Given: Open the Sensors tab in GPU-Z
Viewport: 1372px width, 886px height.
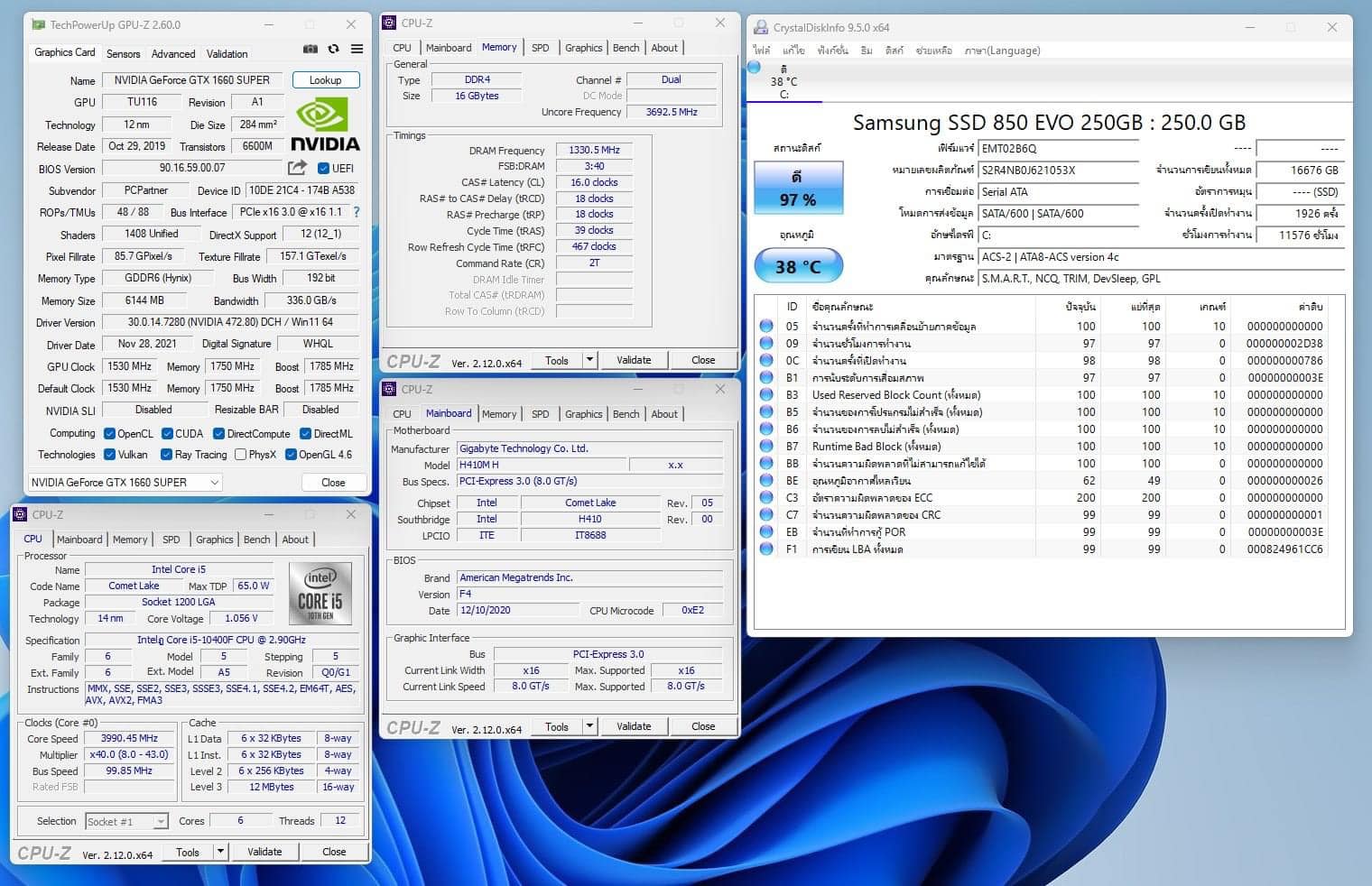Looking at the screenshot, I should tap(124, 54).
